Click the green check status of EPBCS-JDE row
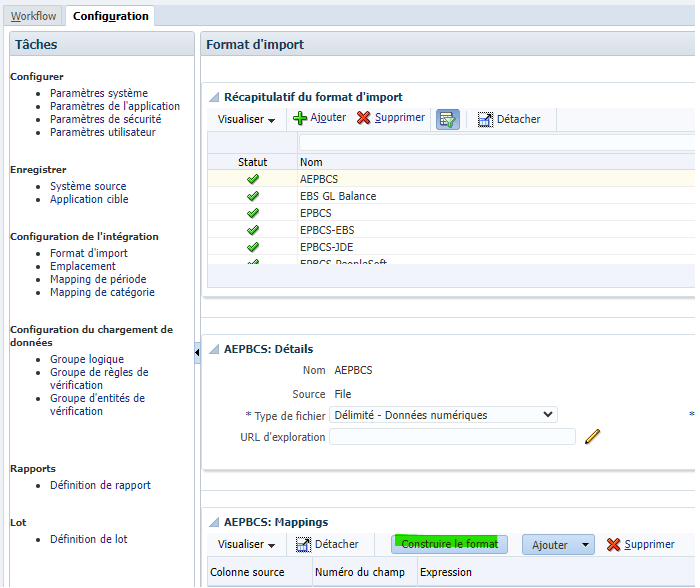The width and height of the screenshot is (700, 588). click(x=253, y=247)
